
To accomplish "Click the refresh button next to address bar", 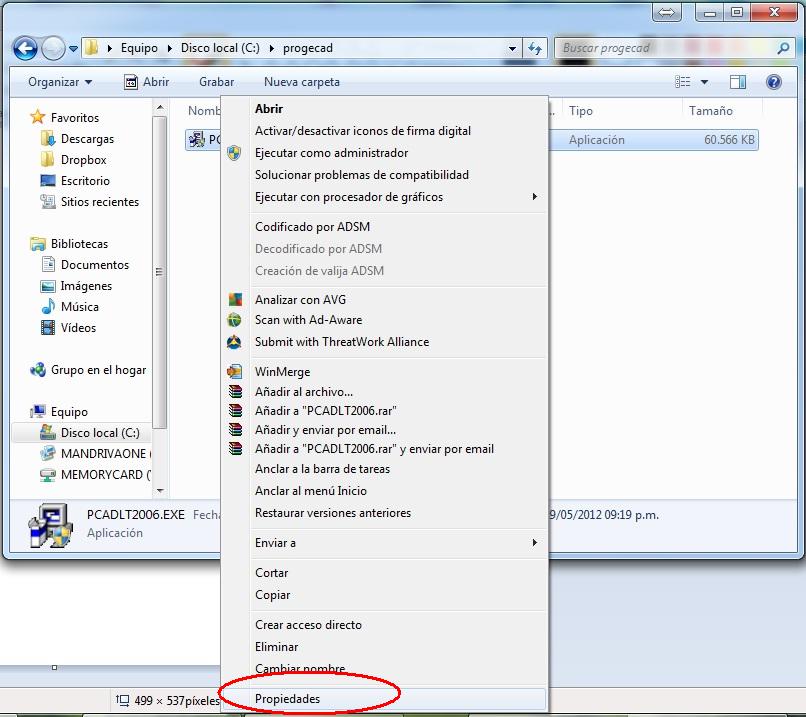I will [535, 48].
